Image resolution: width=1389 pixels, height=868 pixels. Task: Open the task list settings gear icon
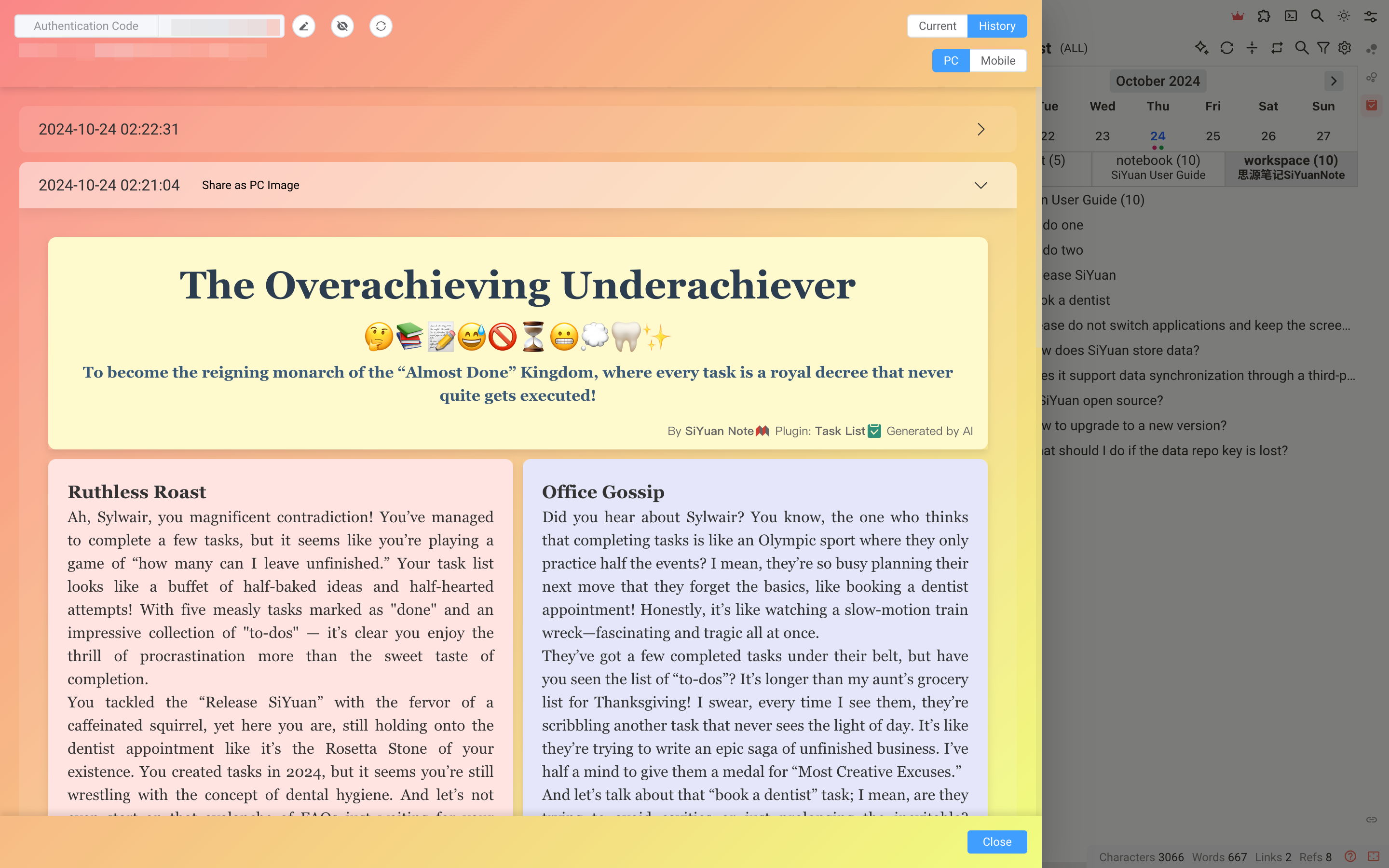tap(1345, 48)
